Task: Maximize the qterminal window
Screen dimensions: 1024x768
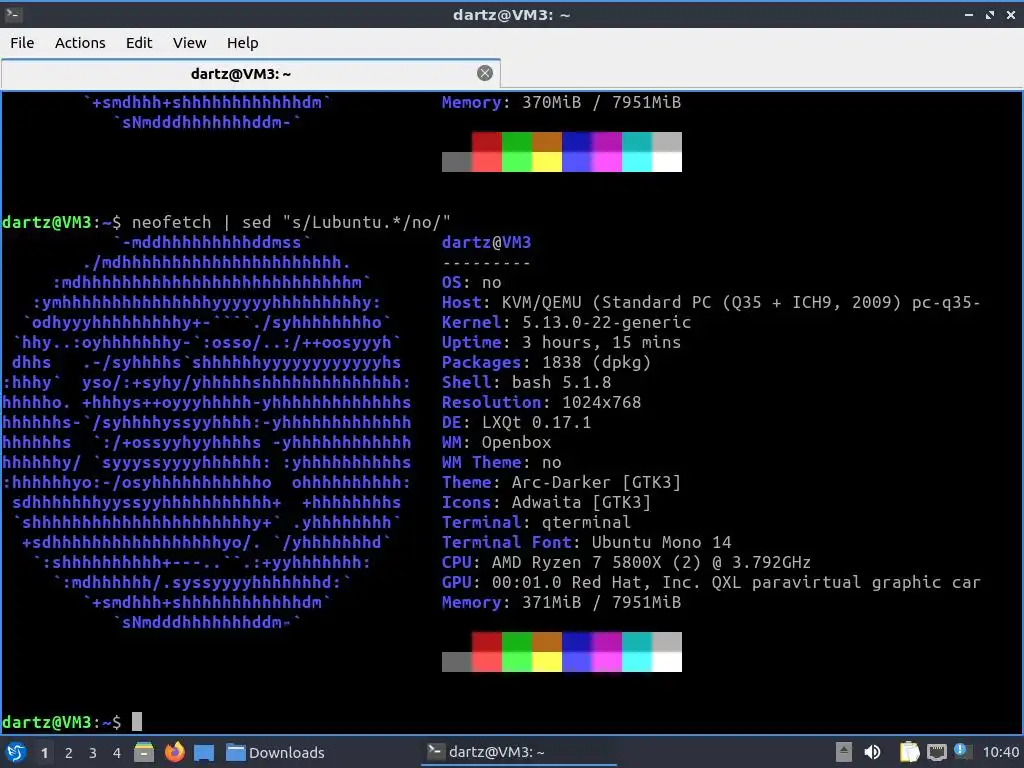Action: click(990, 14)
